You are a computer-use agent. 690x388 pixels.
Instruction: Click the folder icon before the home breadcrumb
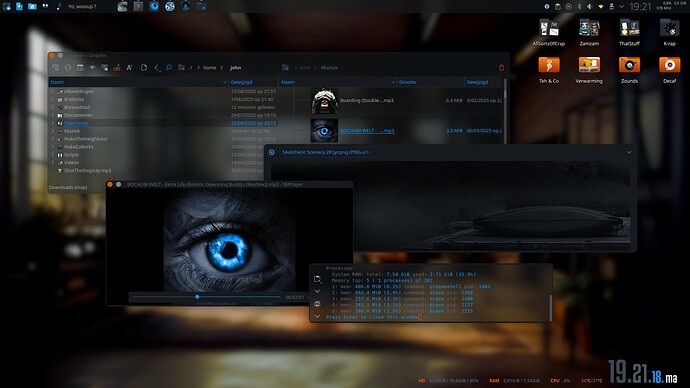pyautogui.click(x=181, y=68)
